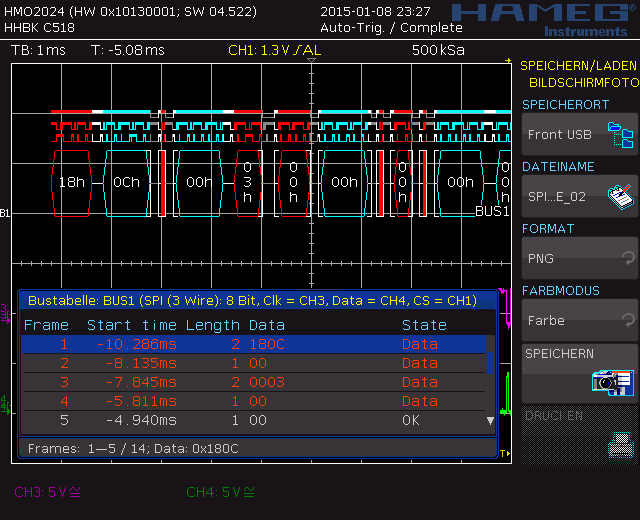The height and width of the screenshot is (520, 640).
Task: Click the trigger position marker at top
Action: (311, 60)
